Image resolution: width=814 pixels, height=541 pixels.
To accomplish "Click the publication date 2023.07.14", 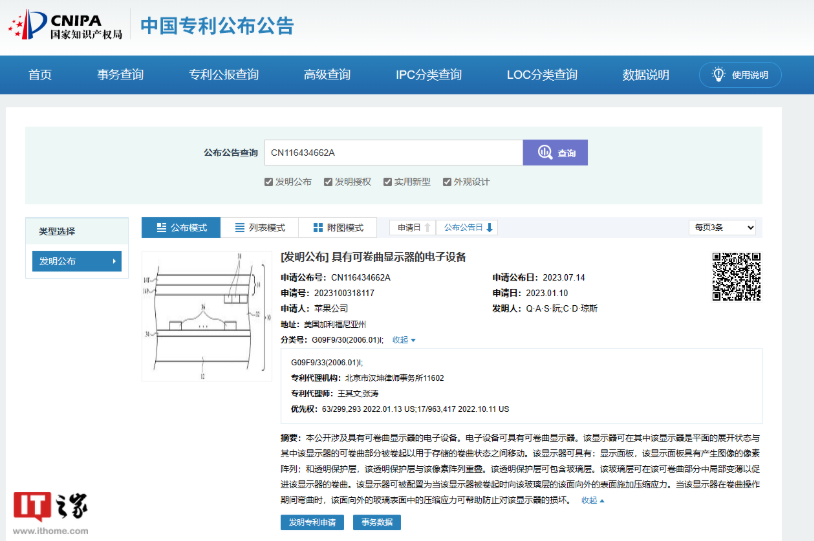I will (x=564, y=278).
